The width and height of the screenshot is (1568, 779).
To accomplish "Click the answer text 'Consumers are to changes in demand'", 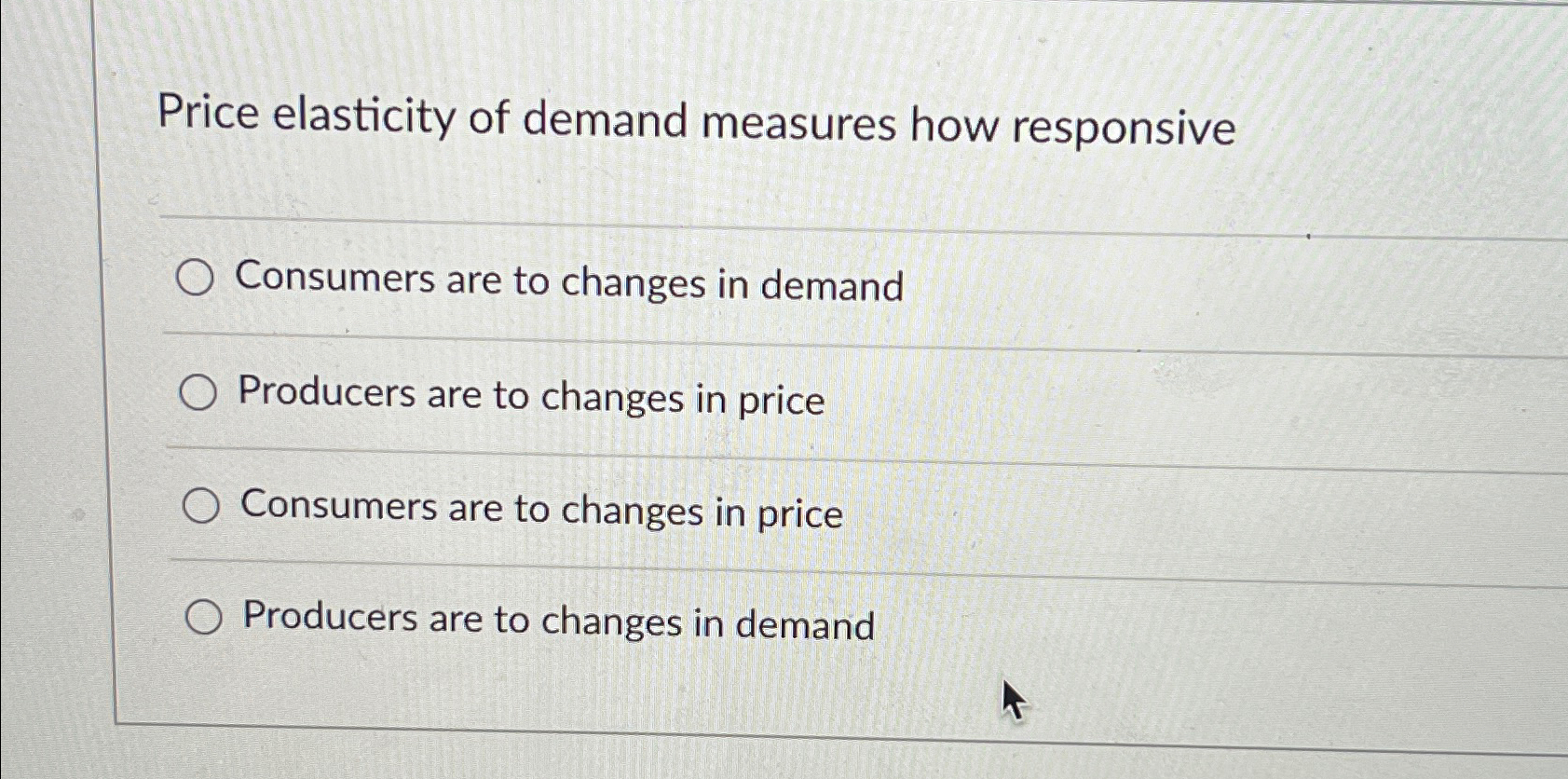I will pyautogui.click(x=568, y=283).
